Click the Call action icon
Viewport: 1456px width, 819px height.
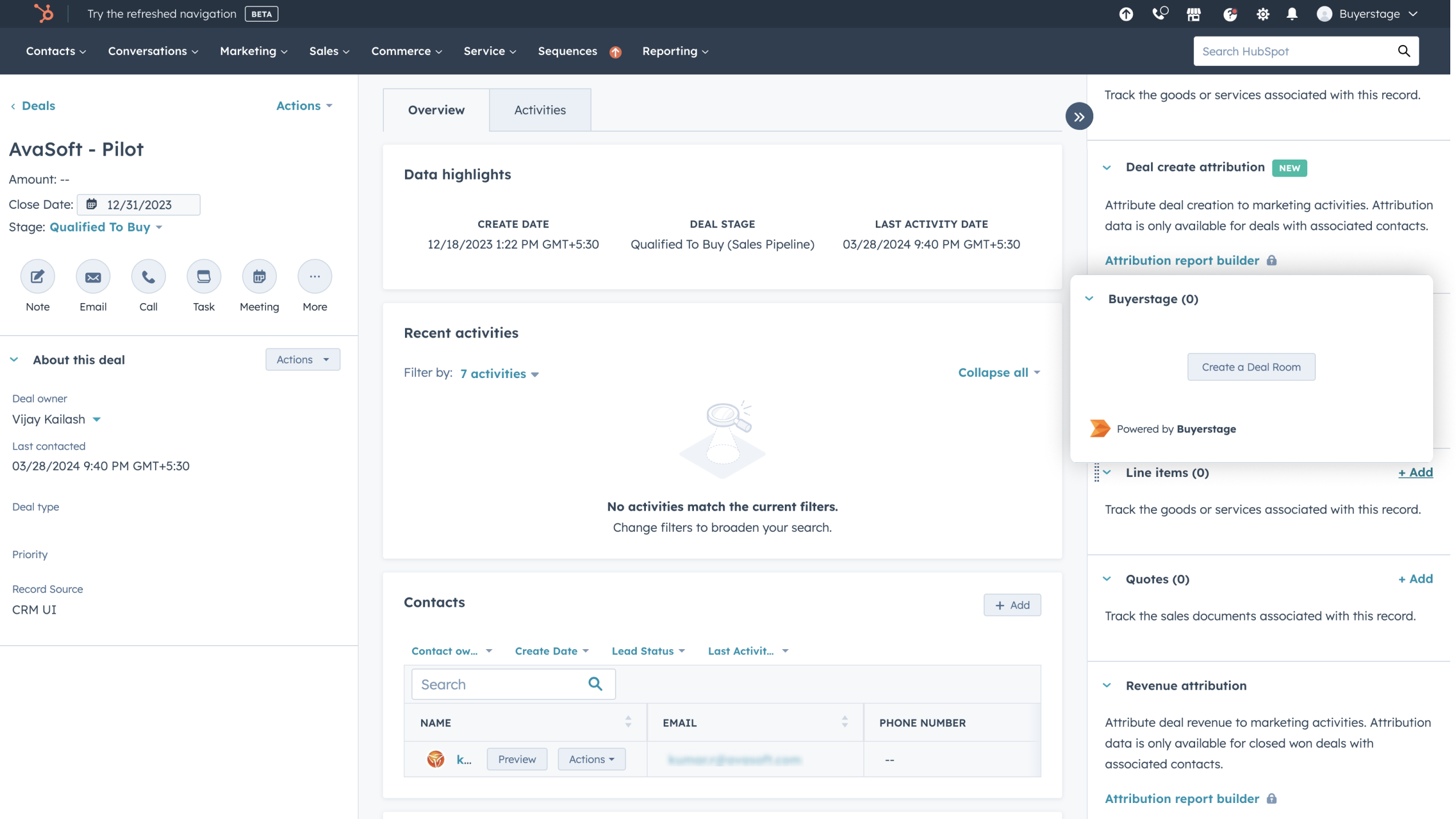148,277
